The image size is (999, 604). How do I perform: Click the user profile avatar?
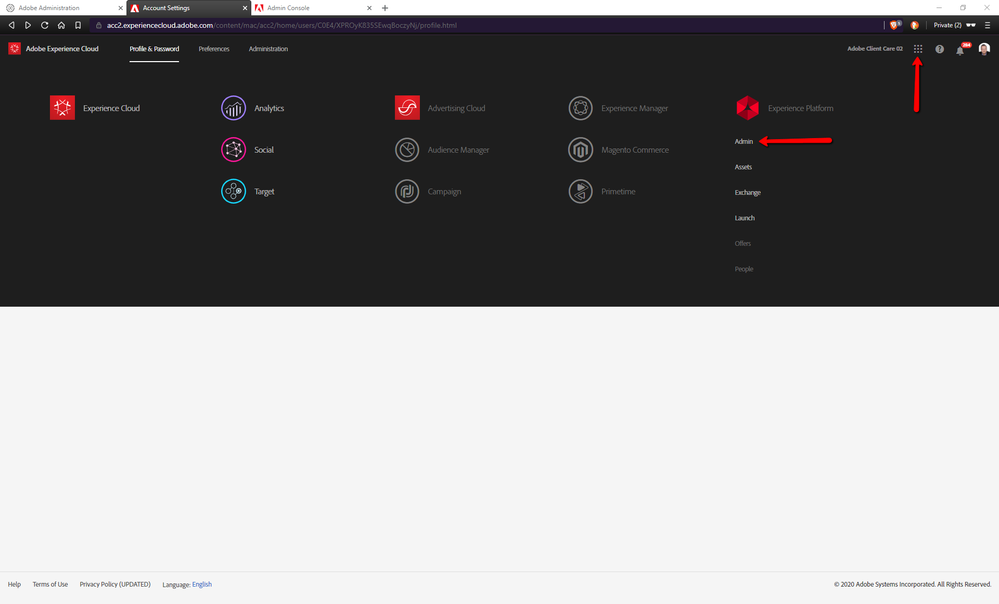(x=984, y=49)
